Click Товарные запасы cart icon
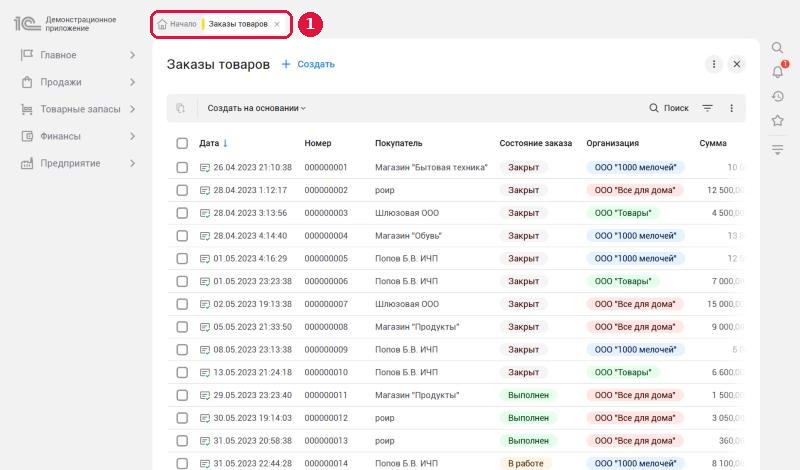Viewport: 800px width, 470px height. pos(27,109)
